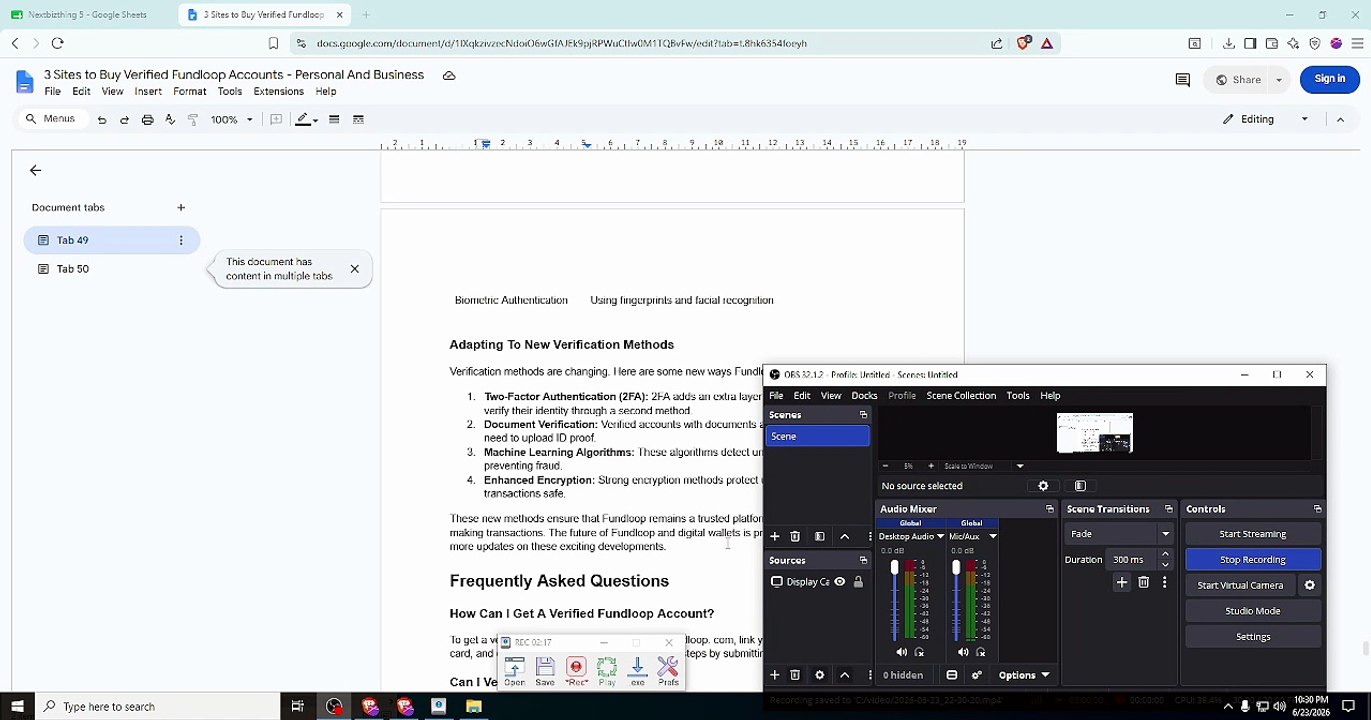Add a new document tab
The image size is (1371, 720).
(x=181, y=208)
